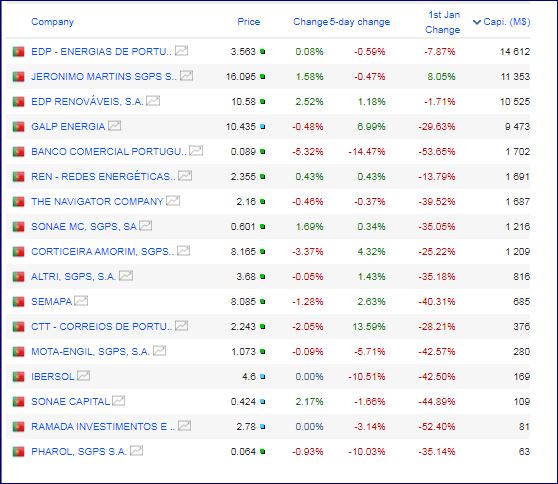
Task: Open GALP ENERGIA company link
Action: click(68, 126)
